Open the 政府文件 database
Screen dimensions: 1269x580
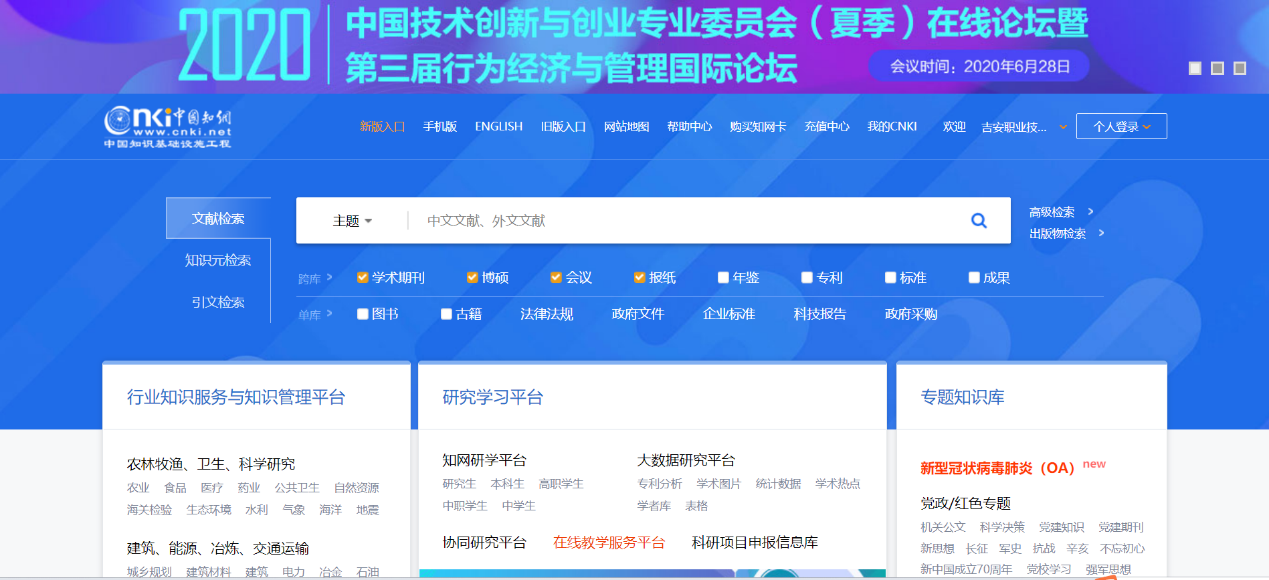point(638,314)
